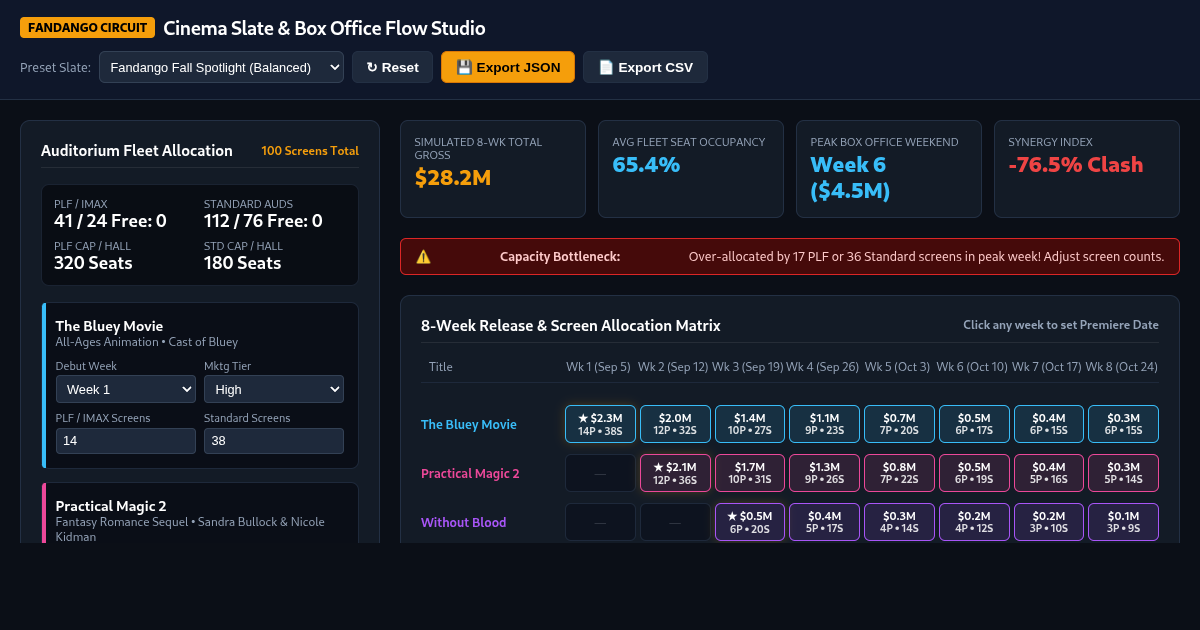This screenshot has width=1200, height=630.
Task: Click Bluey Standard Screens input field
Action: click(274, 441)
